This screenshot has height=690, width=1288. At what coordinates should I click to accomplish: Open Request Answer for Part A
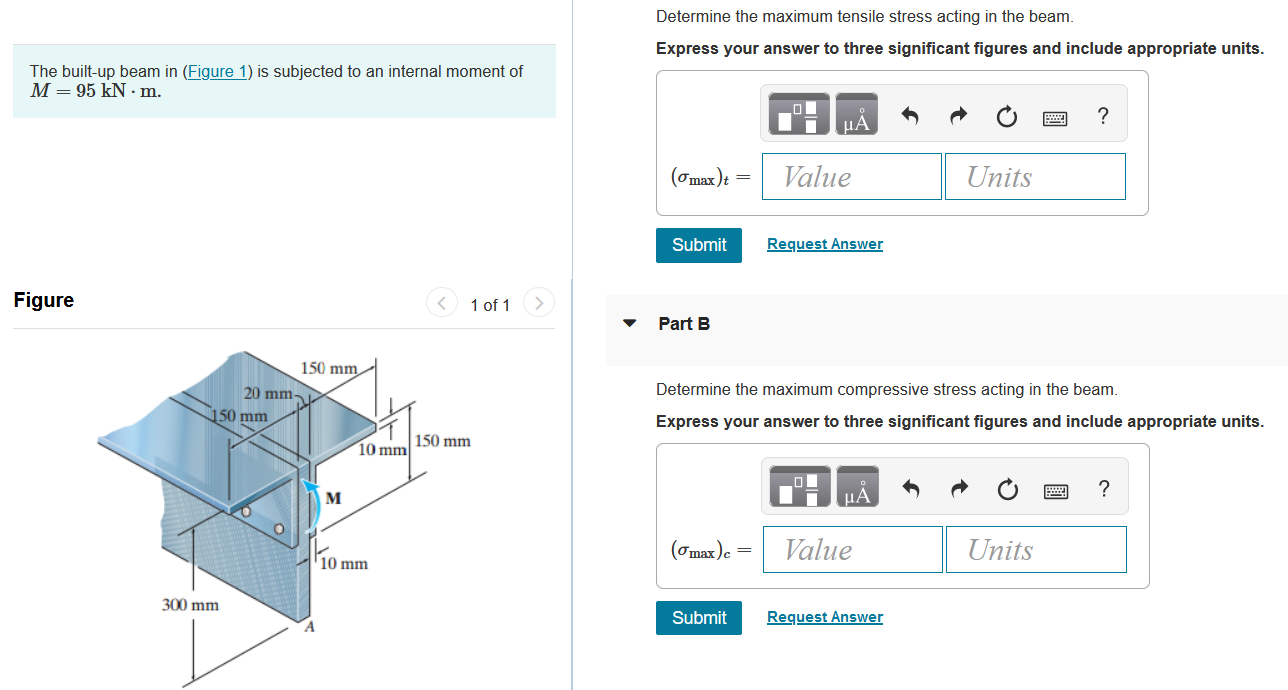pyautogui.click(x=824, y=243)
